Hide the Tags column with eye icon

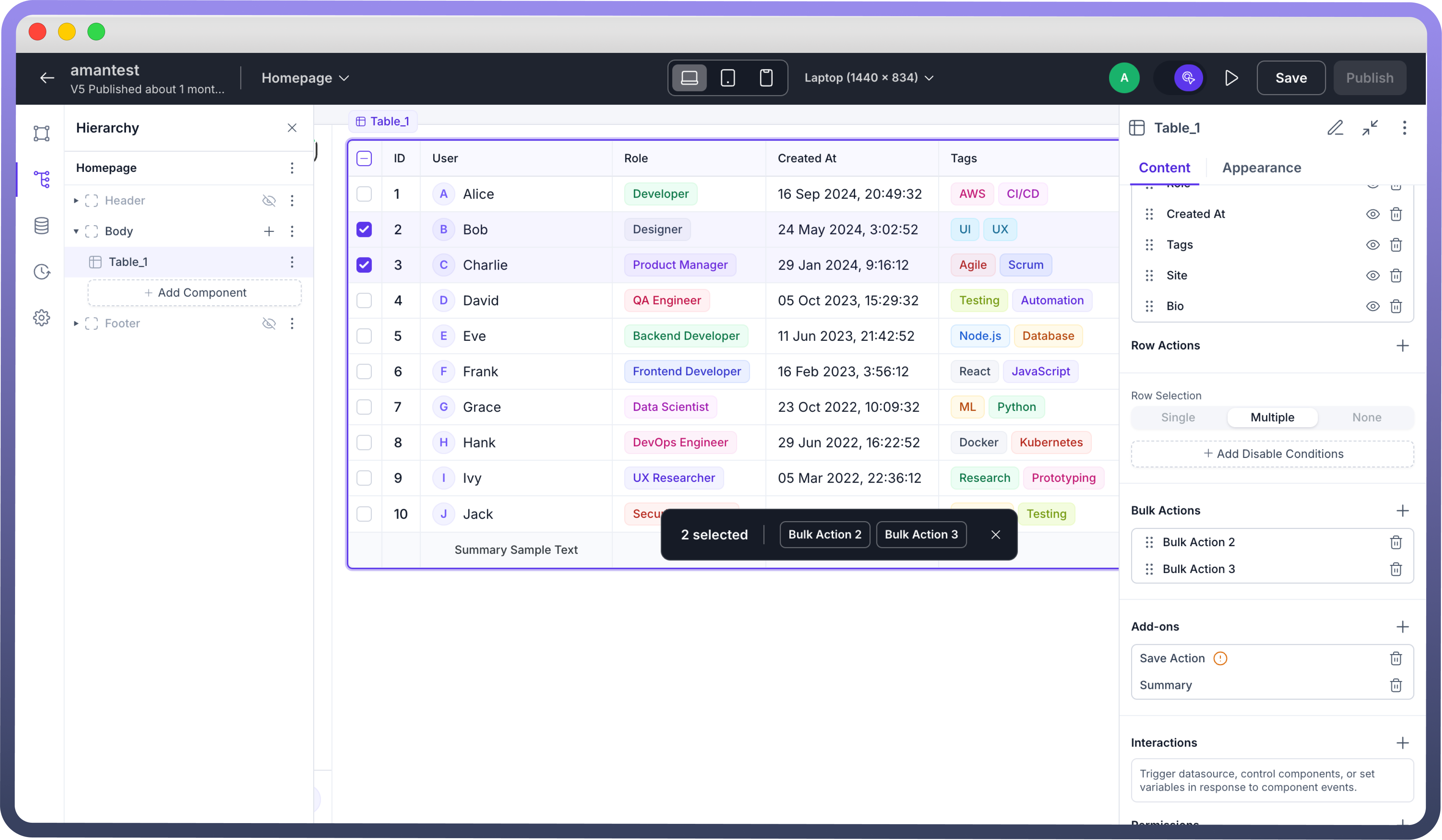(x=1372, y=245)
